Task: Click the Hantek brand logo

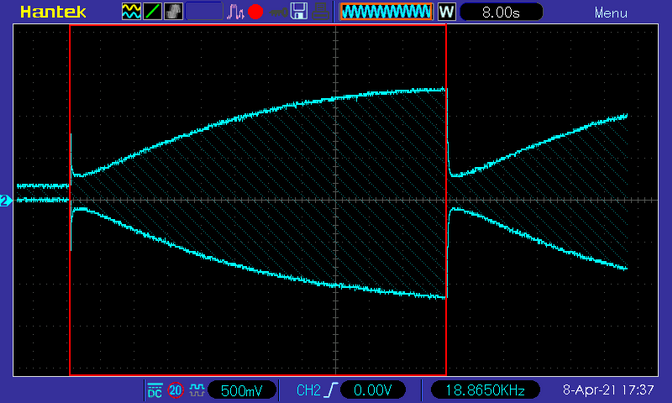Action: pos(53,12)
